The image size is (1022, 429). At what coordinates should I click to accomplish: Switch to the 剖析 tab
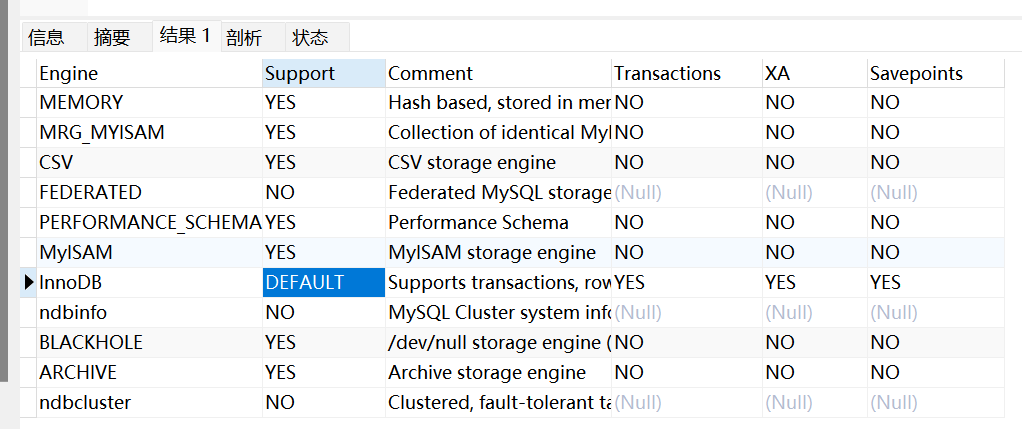(x=244, y=37)
